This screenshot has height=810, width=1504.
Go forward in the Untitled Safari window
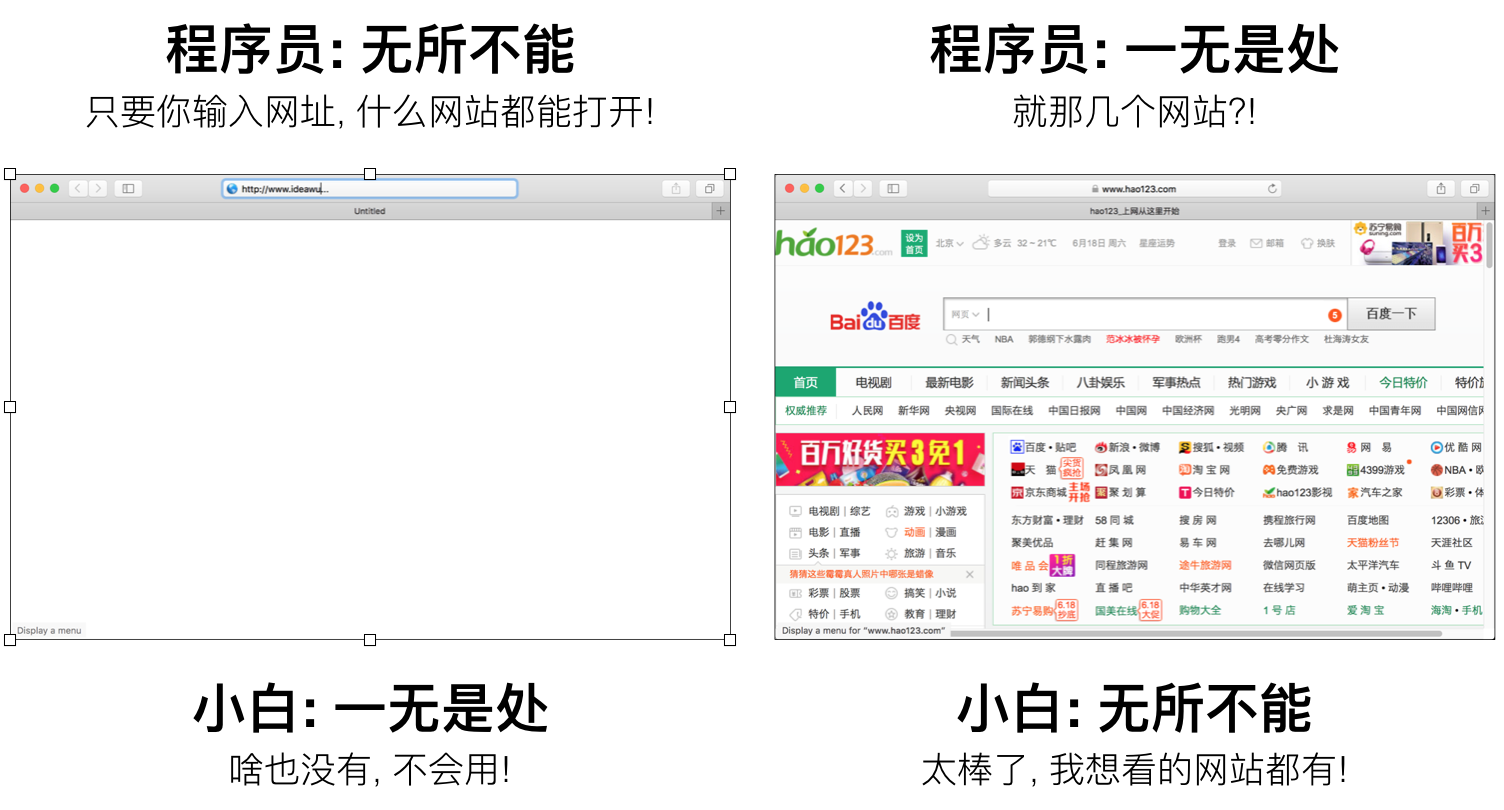(x=98, y=188)
